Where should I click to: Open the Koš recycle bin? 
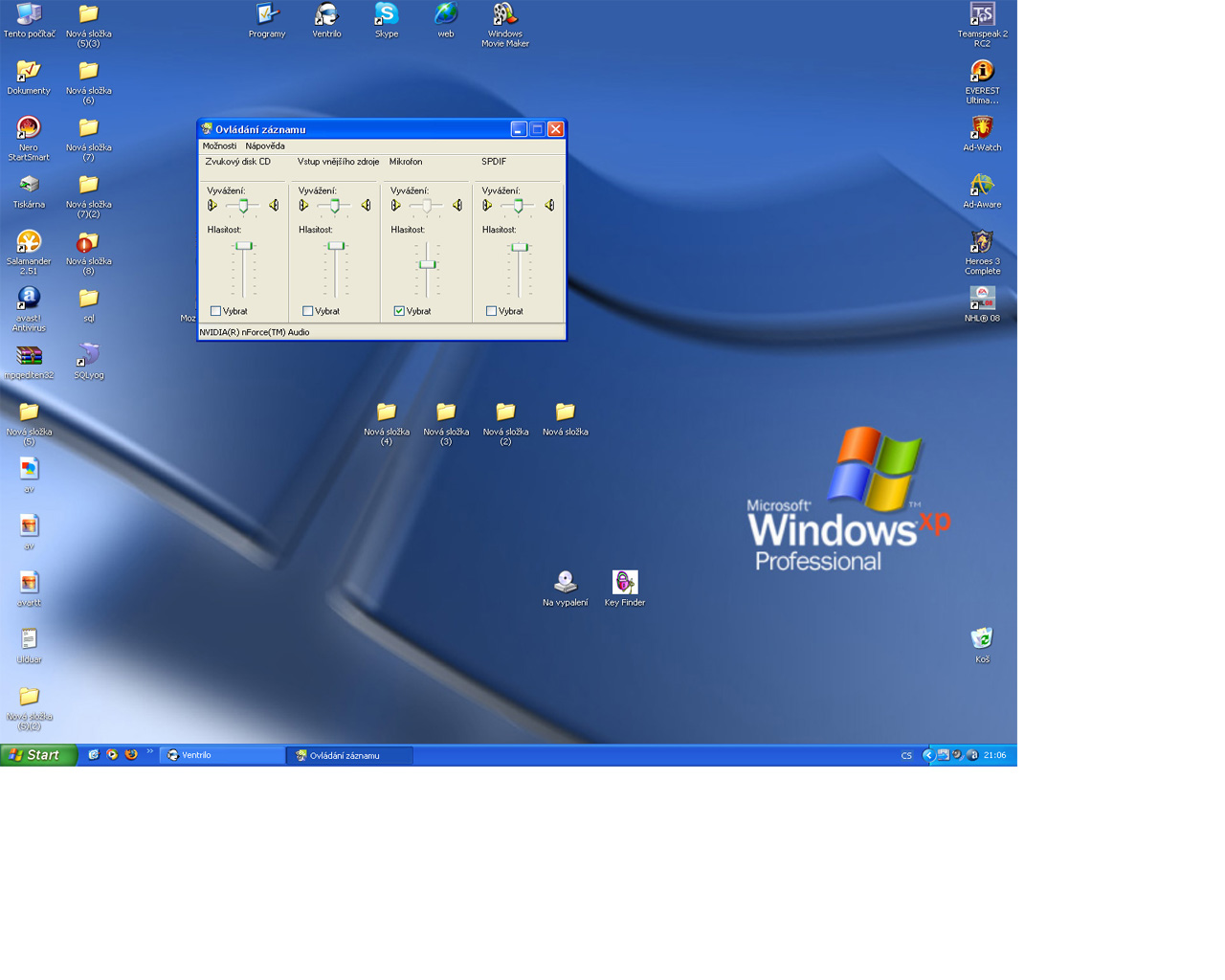[x=982, y=639]
